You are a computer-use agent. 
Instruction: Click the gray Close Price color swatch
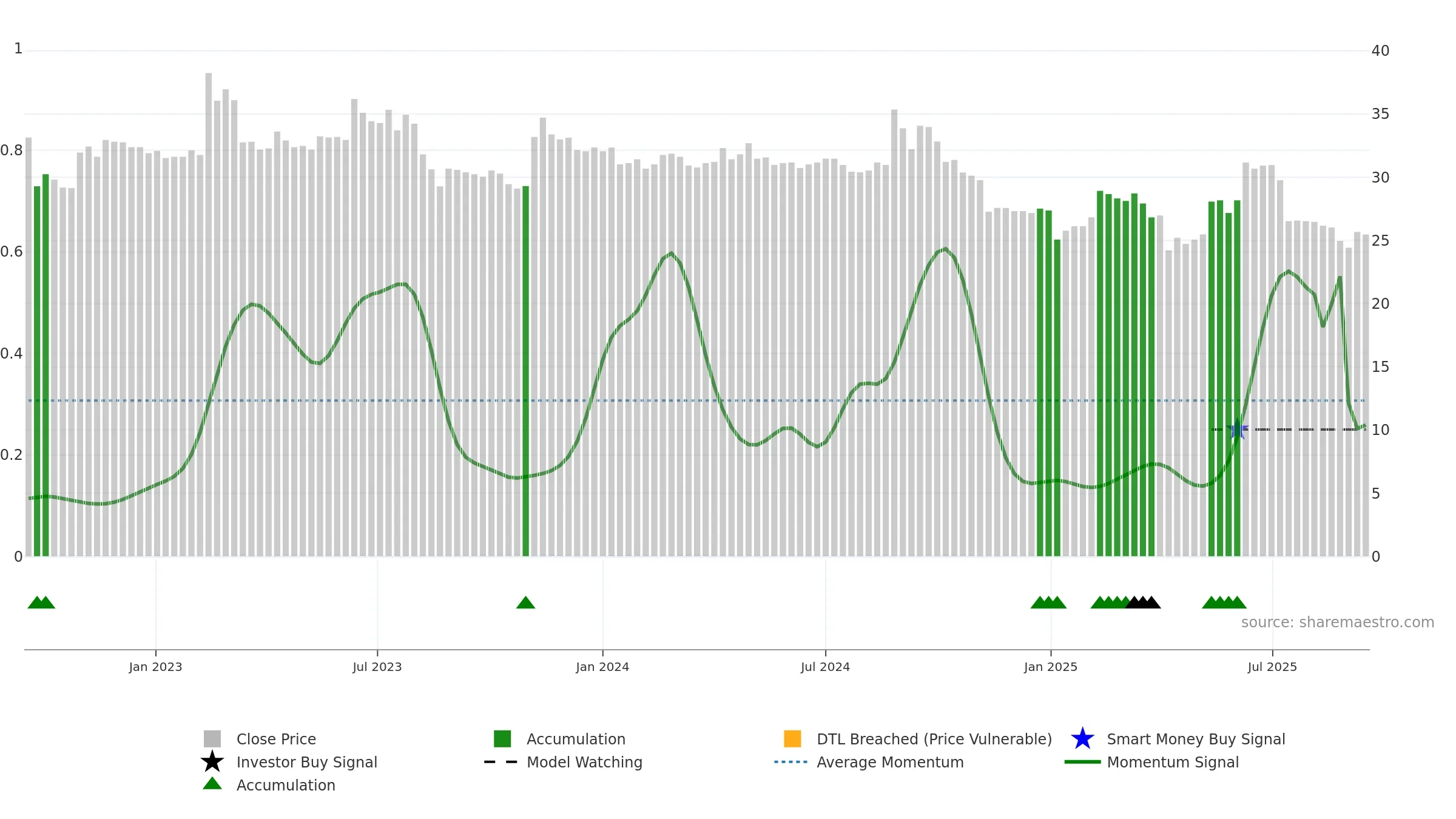[212, 739]
